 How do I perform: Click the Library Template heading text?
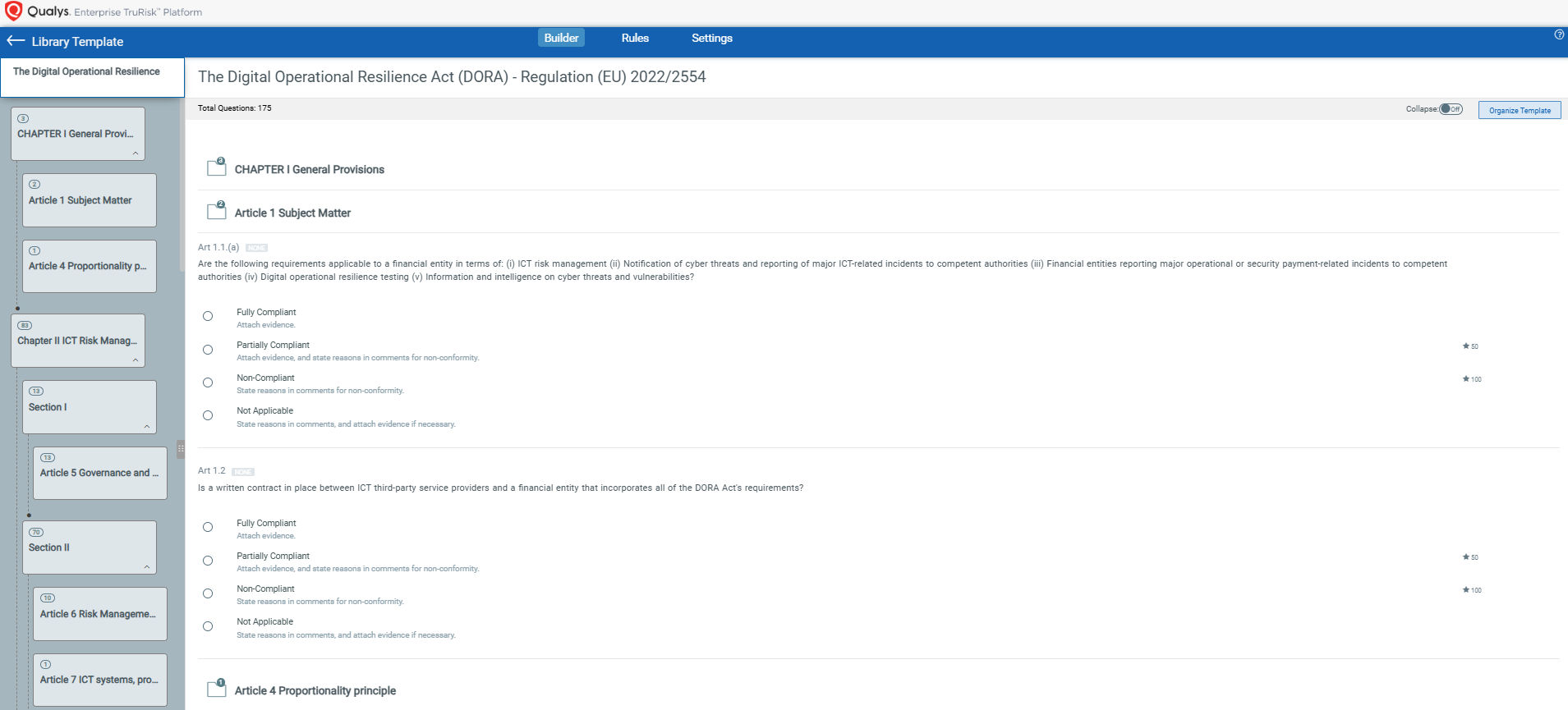pyautogui.click(x=77, y=42)
